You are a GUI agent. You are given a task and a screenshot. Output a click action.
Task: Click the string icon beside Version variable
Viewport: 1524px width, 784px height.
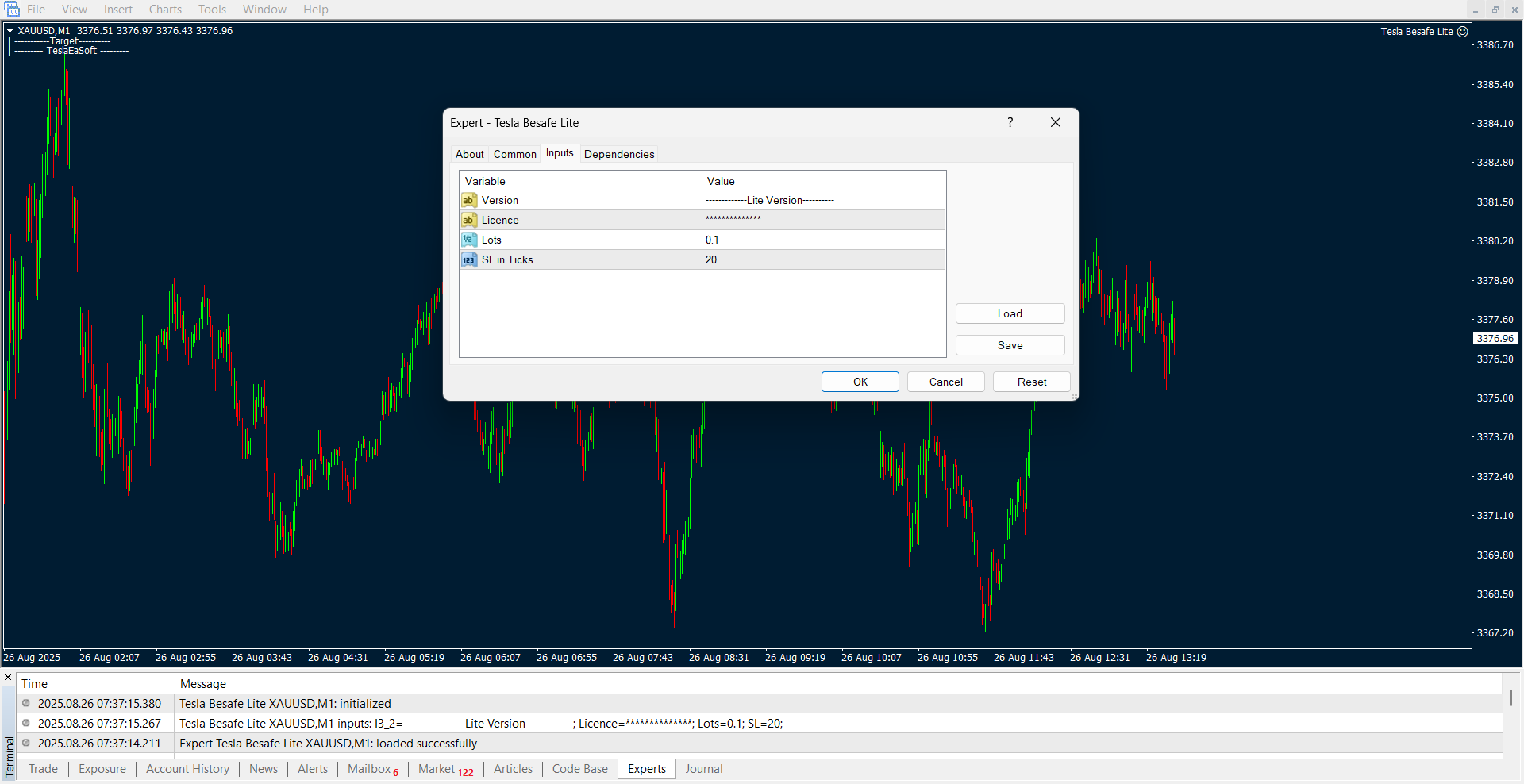(x=469, y=201)
